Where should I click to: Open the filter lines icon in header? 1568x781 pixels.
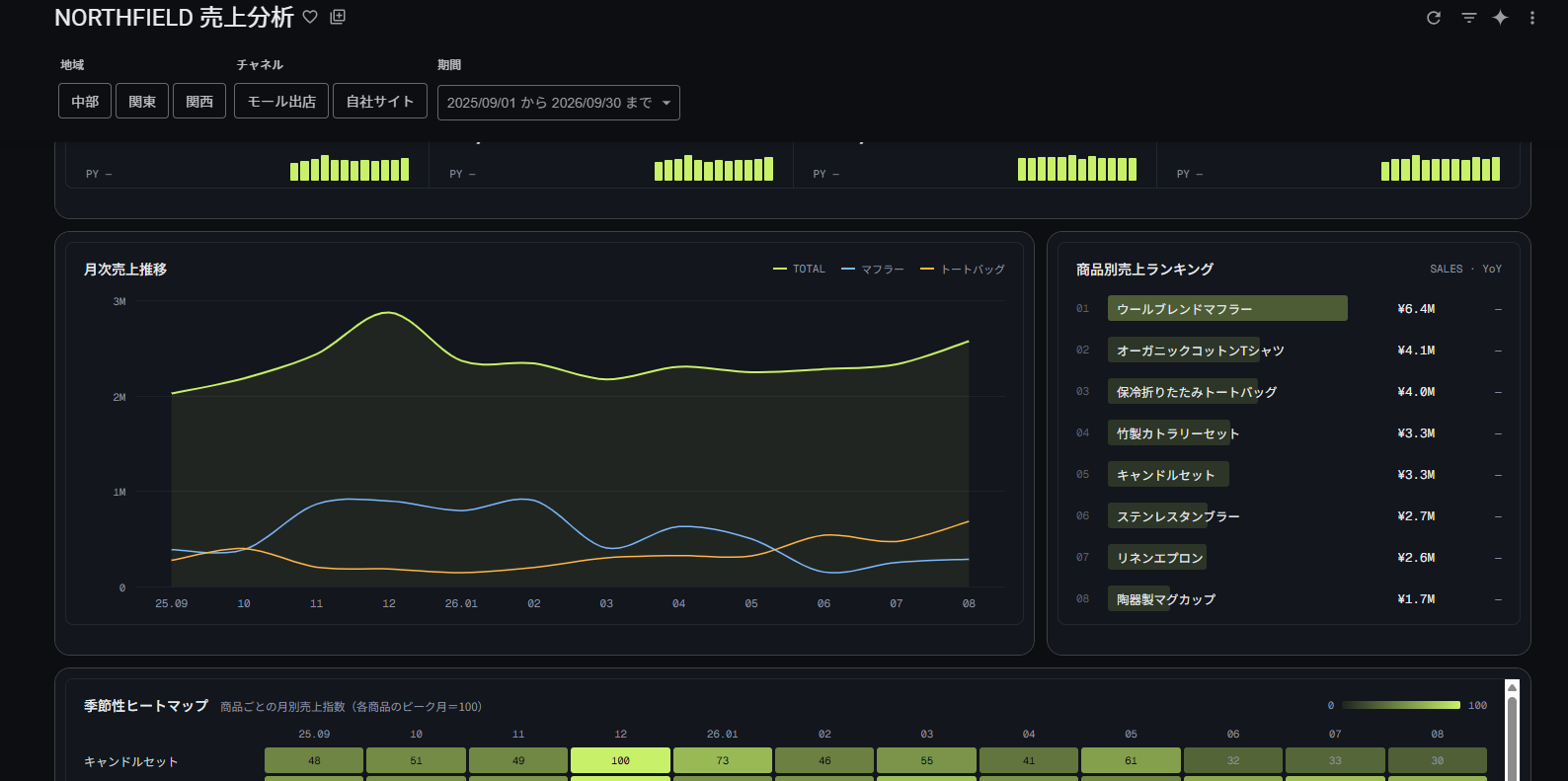(1469, 18)
